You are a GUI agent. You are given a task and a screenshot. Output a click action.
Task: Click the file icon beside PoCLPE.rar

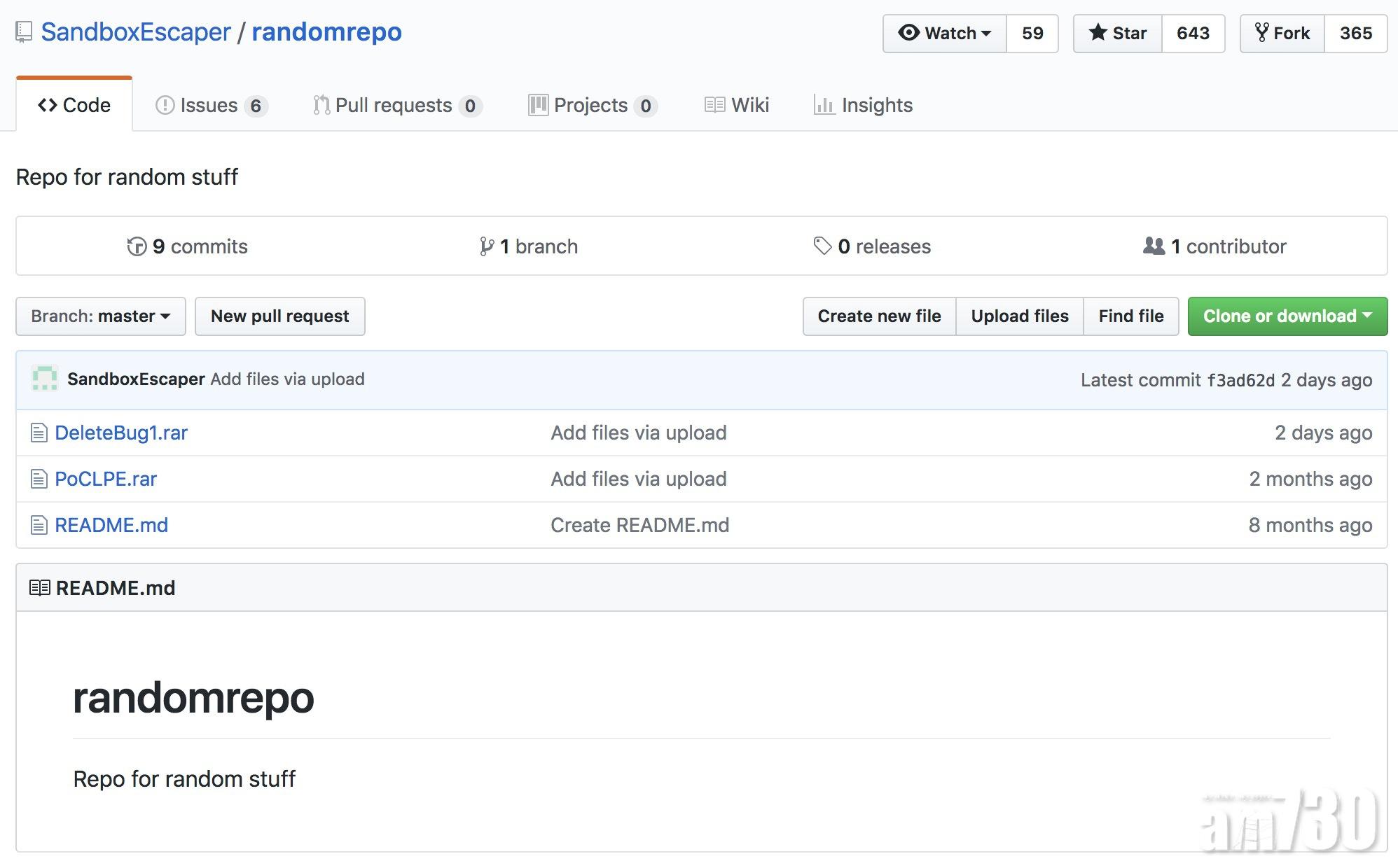tap(39, 479)
